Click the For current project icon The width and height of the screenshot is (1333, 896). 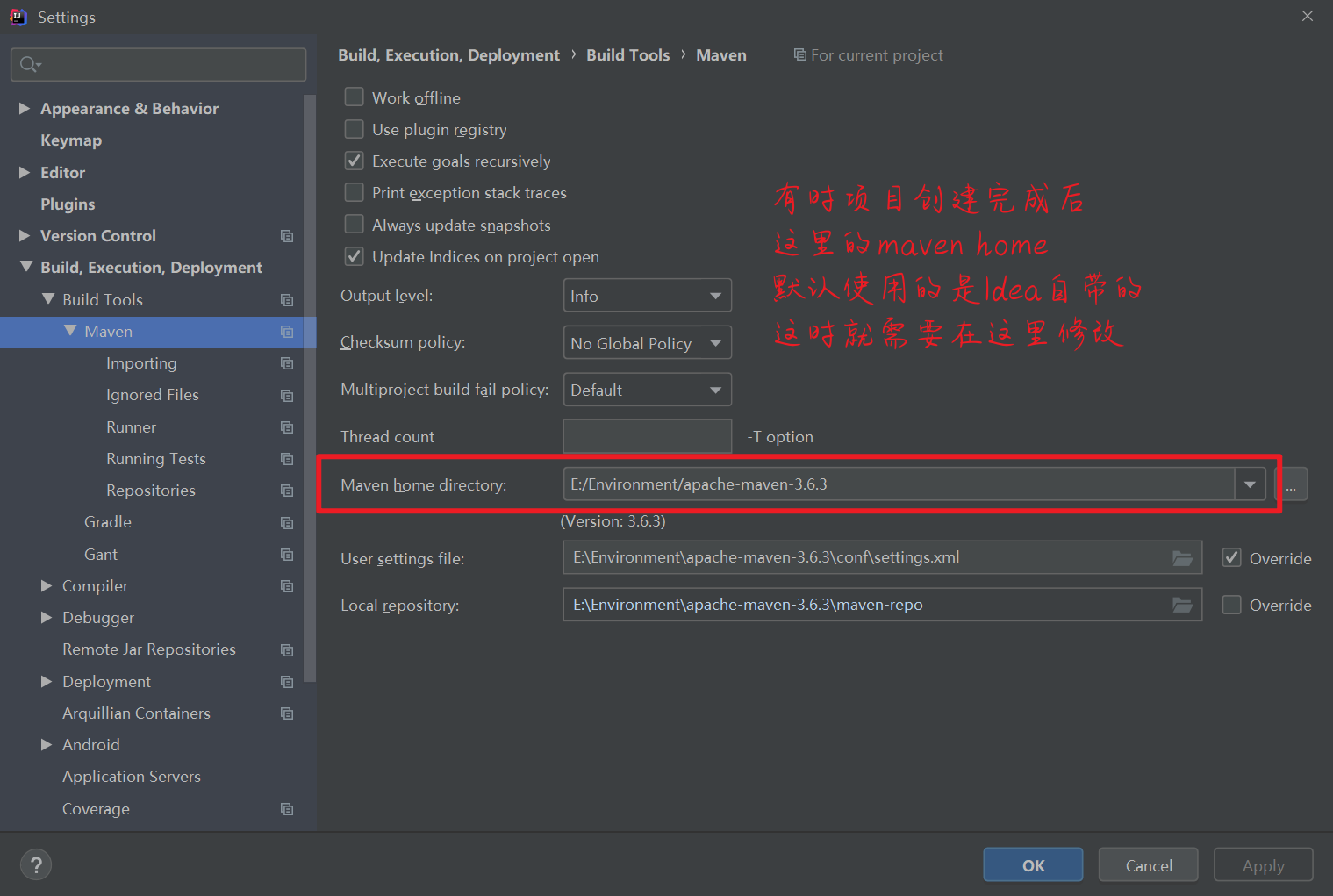799,54
